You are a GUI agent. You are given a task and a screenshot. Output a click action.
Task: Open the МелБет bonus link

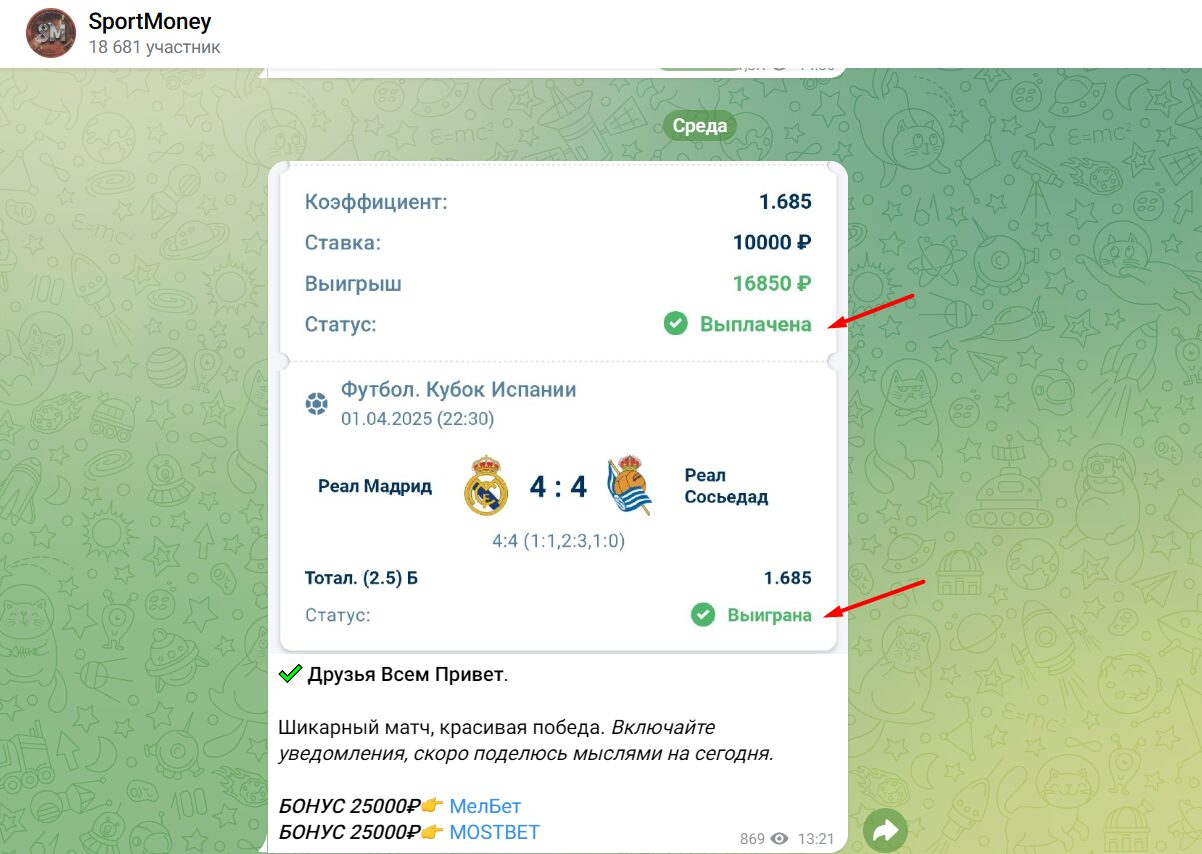pyautogui.click(x=485, y=806)
